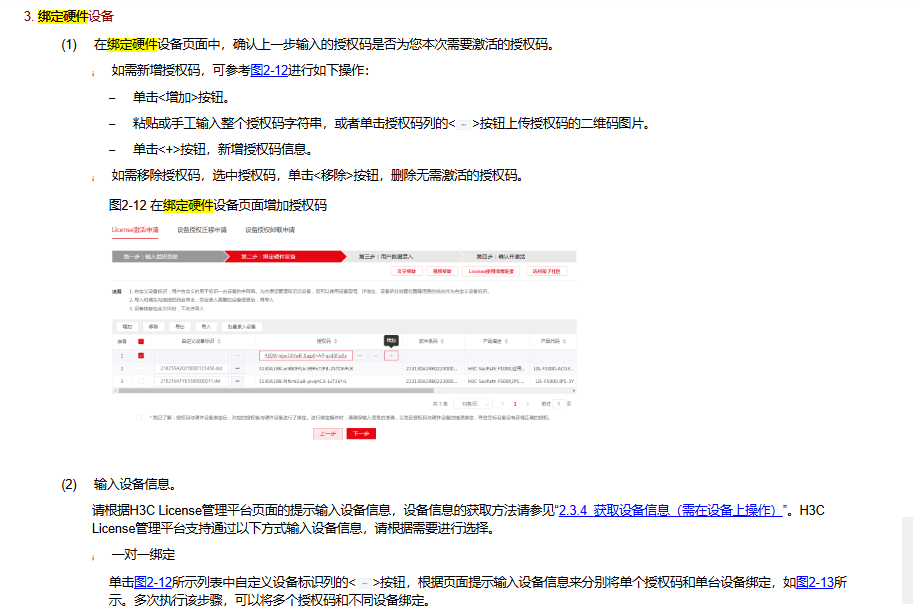Switch to the 设备授权迁移申请 tab
Screen dimensions: 913x616
[202, 229]
